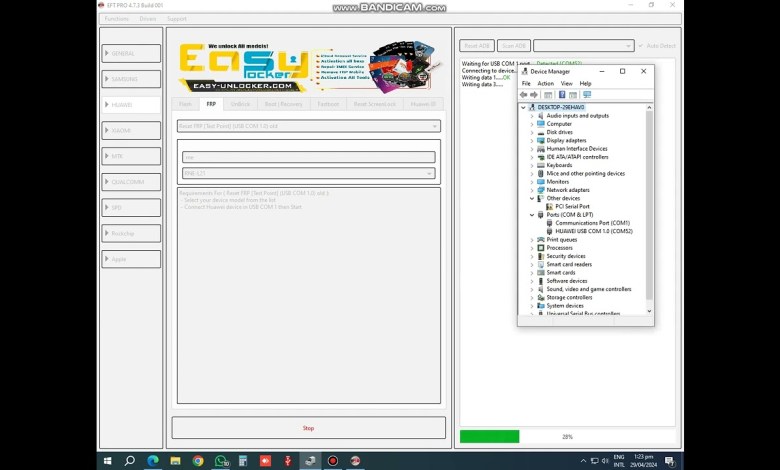Open Microsoft Edge from the taskbar
Viewport: 780px width, 470px height.
coord(153,461)
